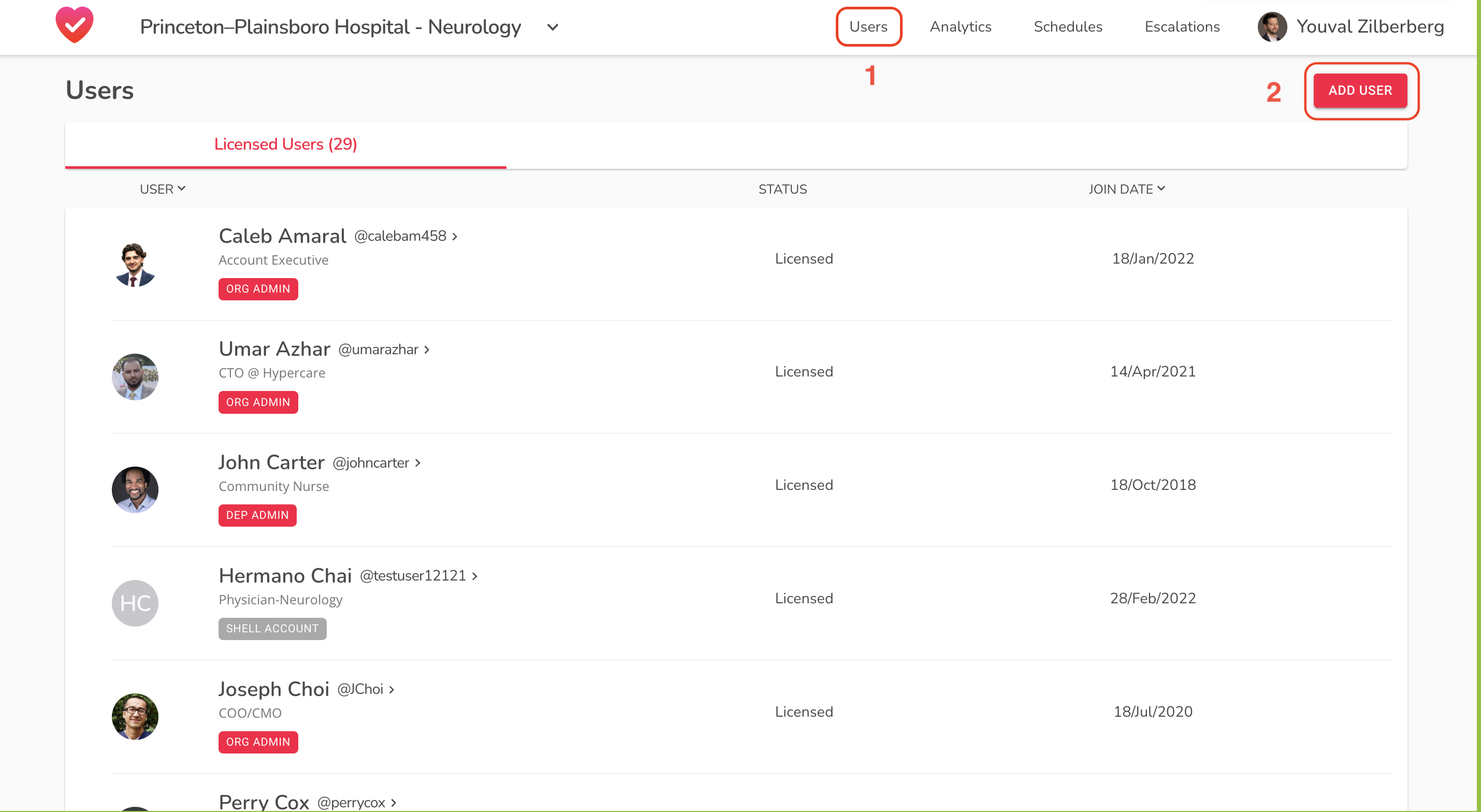1481x812 pixels.
Task: Click Caleb Amaral's Licensed status
Action: [x=804, y=259]
